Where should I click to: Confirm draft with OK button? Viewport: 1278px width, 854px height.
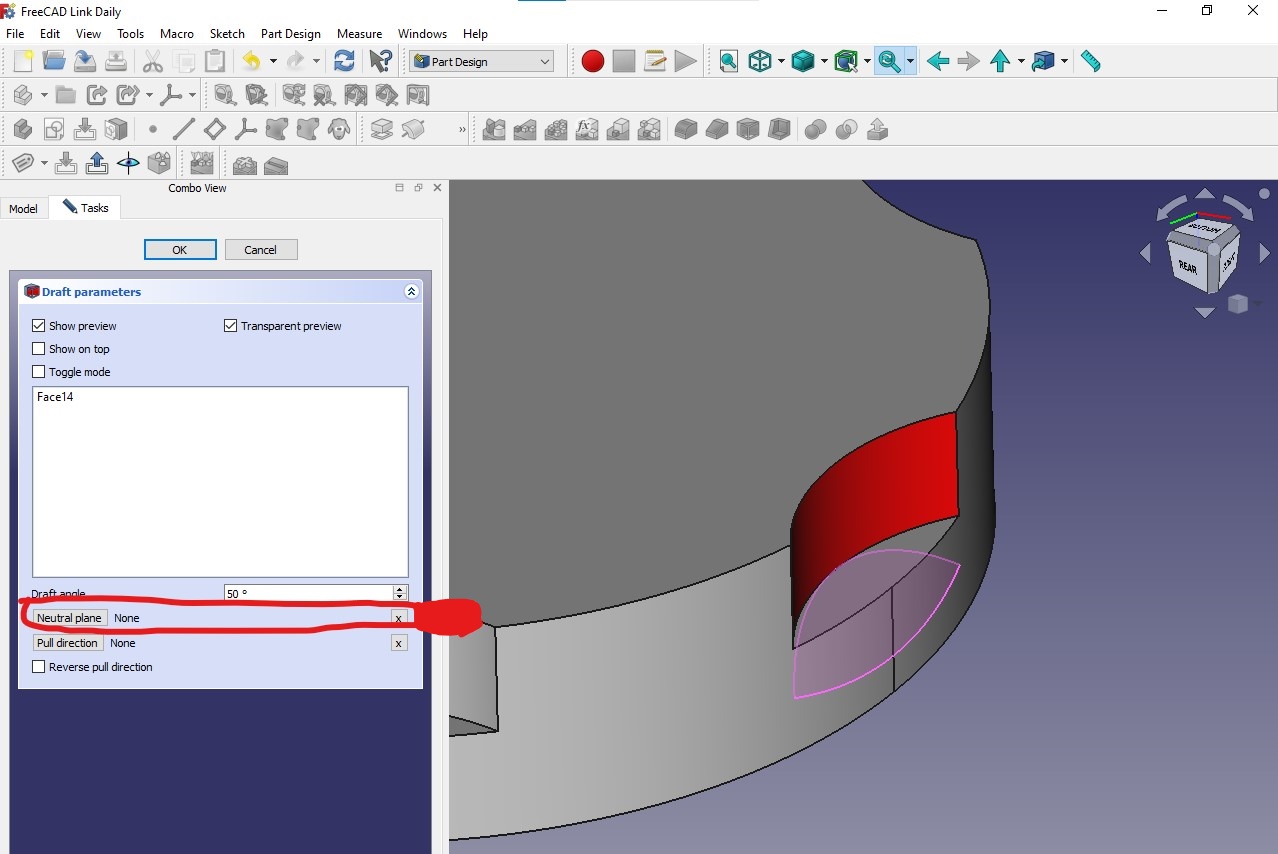(180, 250)
